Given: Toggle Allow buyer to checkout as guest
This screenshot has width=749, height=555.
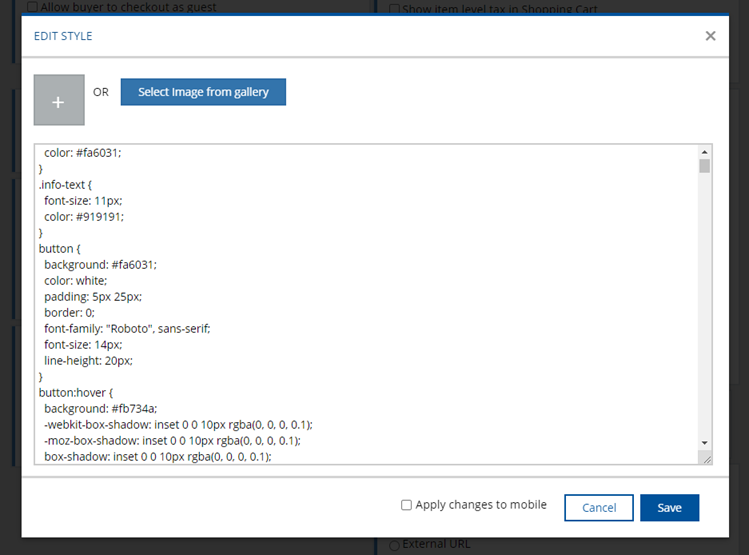Looking at the screenshot, I should (x=33, y=8).
